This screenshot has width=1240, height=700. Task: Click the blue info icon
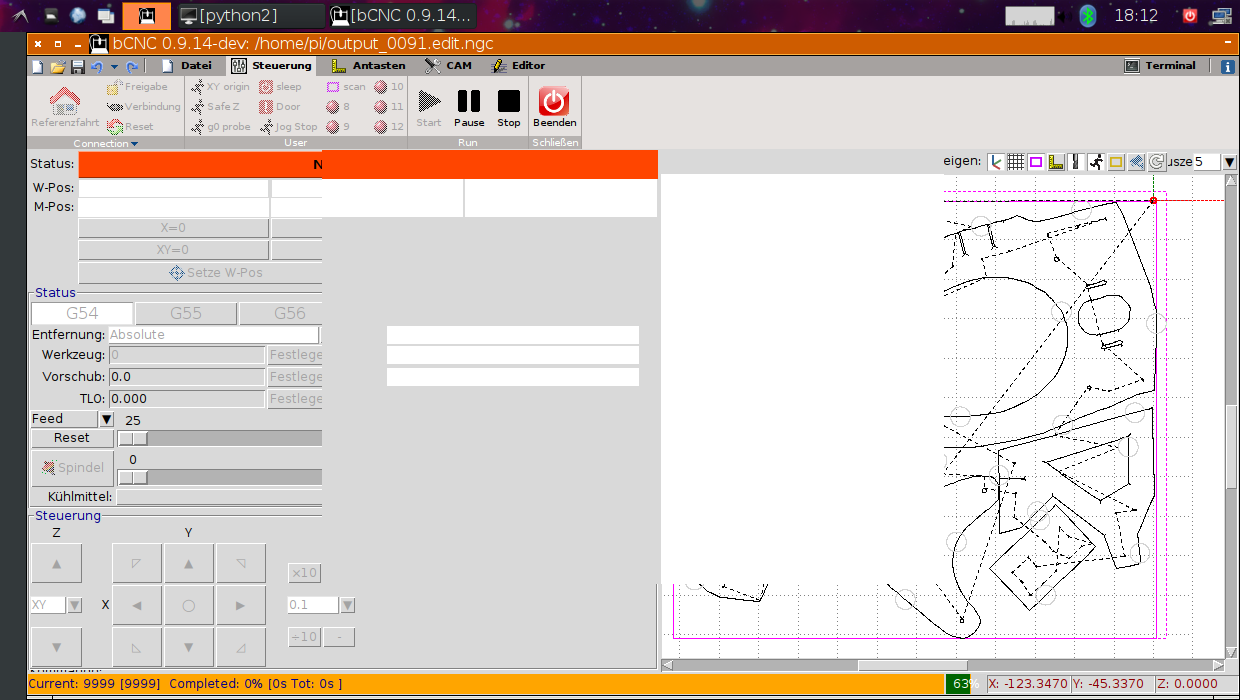tap(1228, 66)
